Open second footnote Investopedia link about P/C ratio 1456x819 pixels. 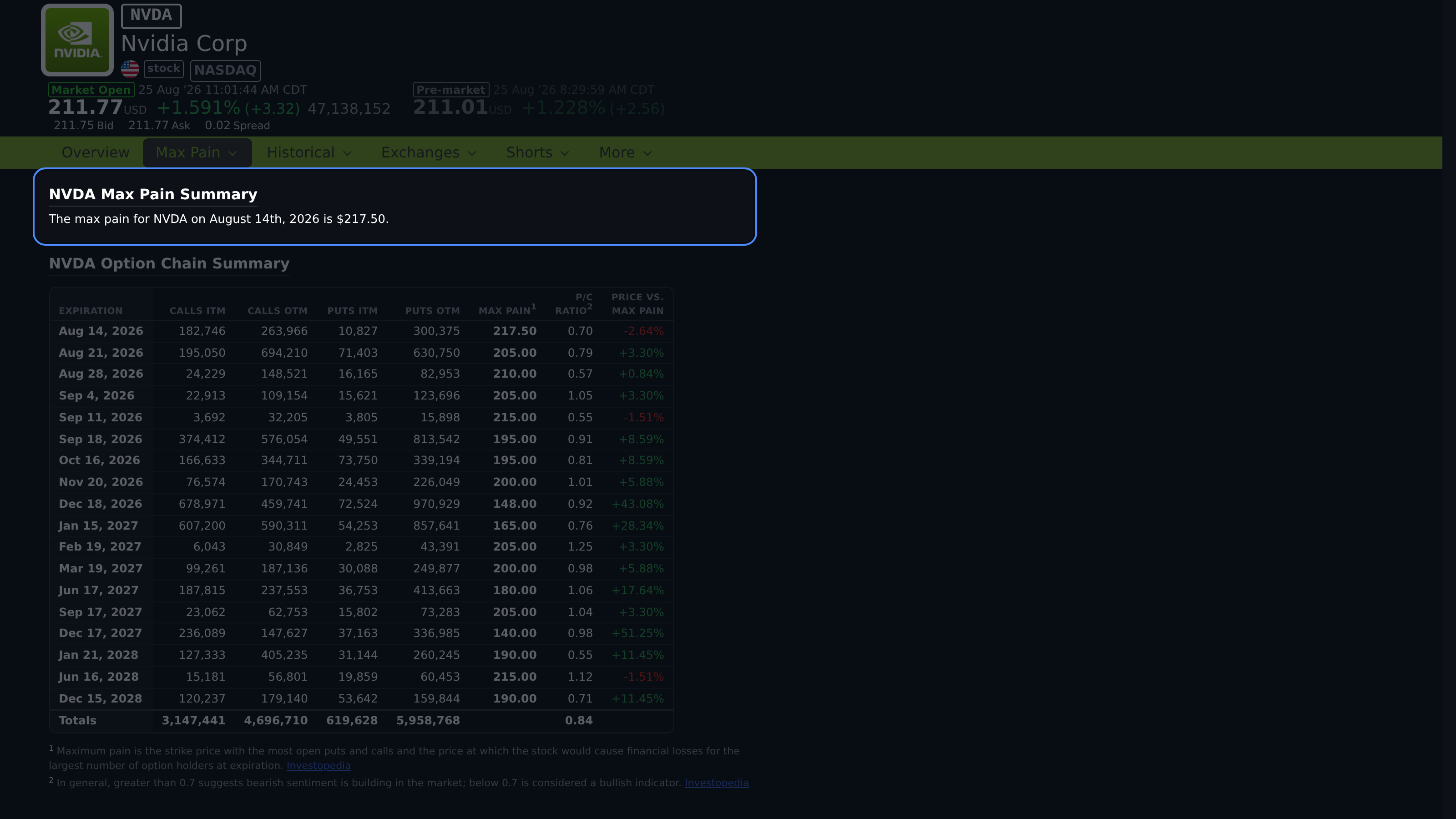point(717,783)
